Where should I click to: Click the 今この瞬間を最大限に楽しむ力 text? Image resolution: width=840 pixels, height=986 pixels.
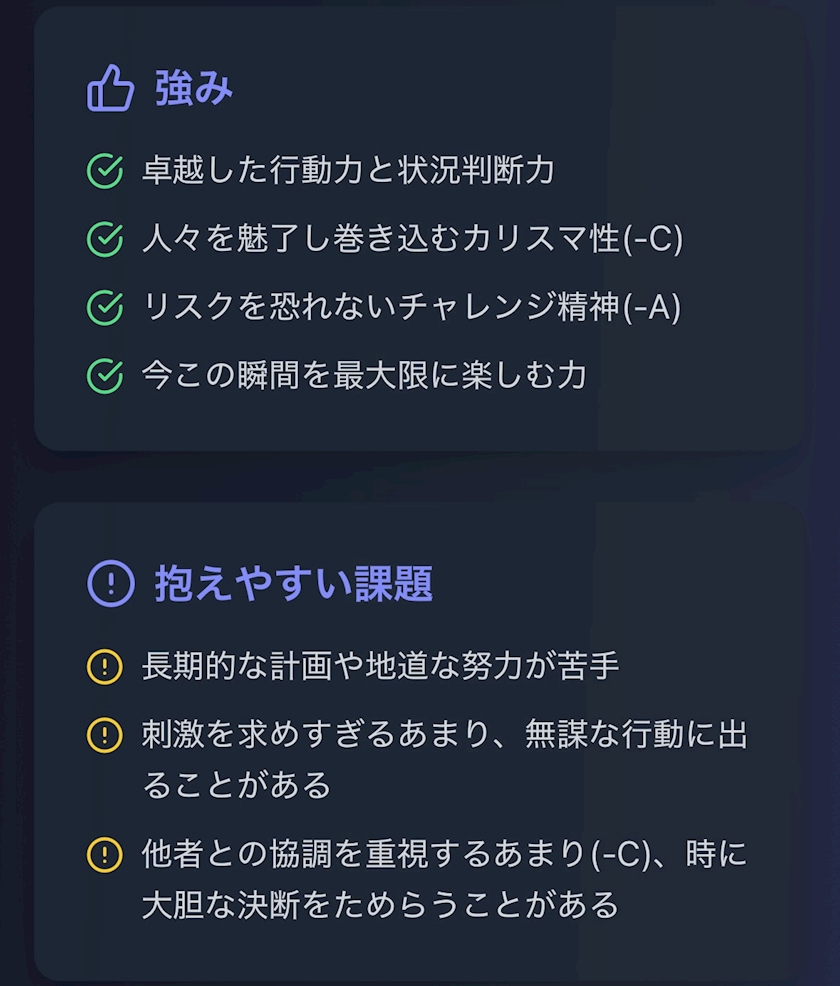point(364,375)
